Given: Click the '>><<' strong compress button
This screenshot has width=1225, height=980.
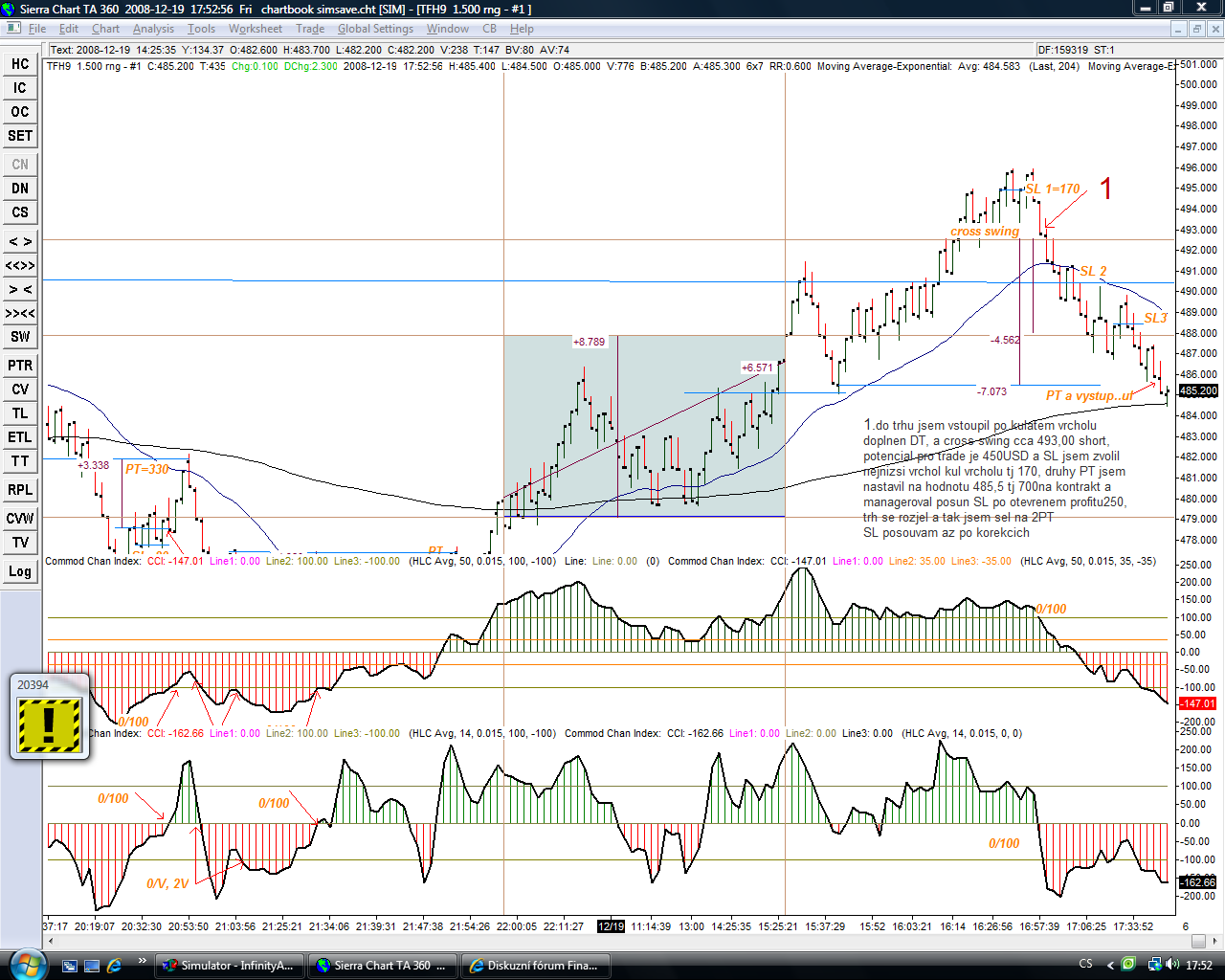Looking at the screenshot, I should pyautogui.click(x=20, y=313).
